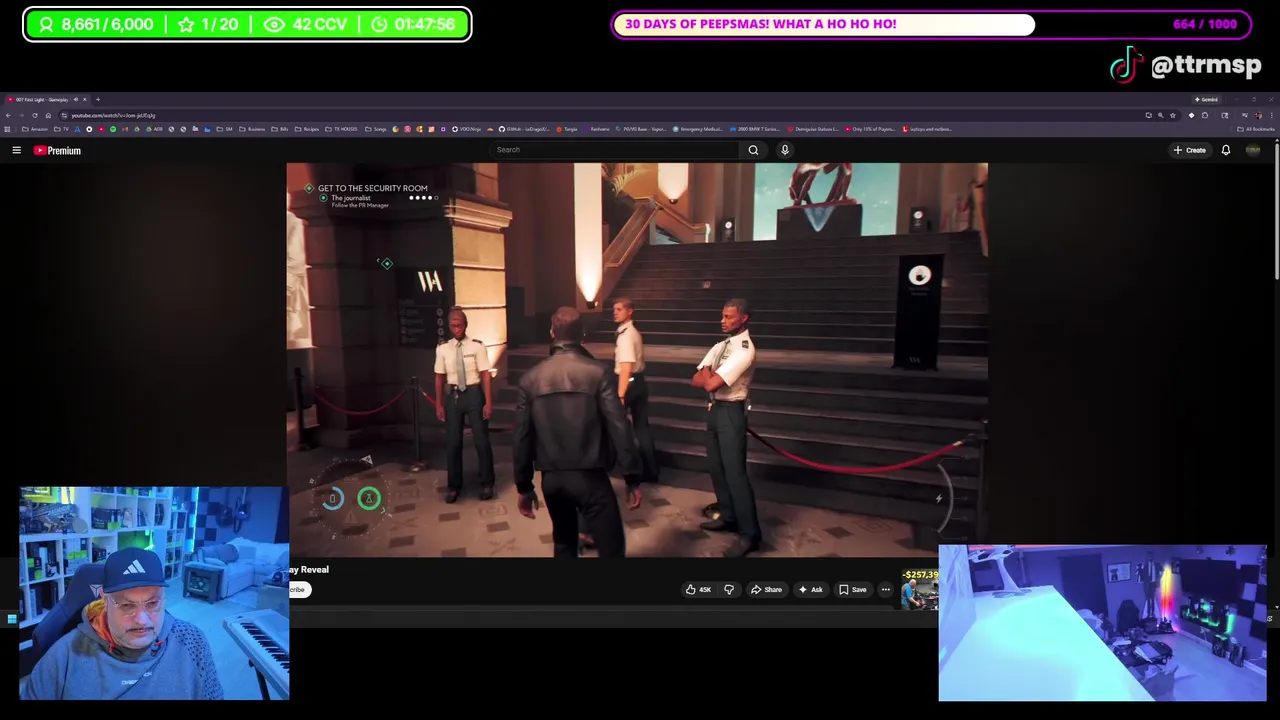This screenshot has width=1280, height=720.
Task: Click the Subscribe button under video
Action: [298, 590]
